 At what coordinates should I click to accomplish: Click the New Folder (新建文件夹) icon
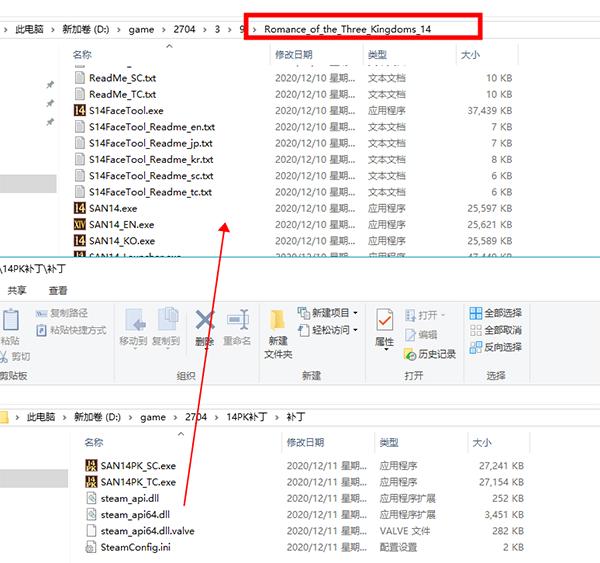click(278, 322)
